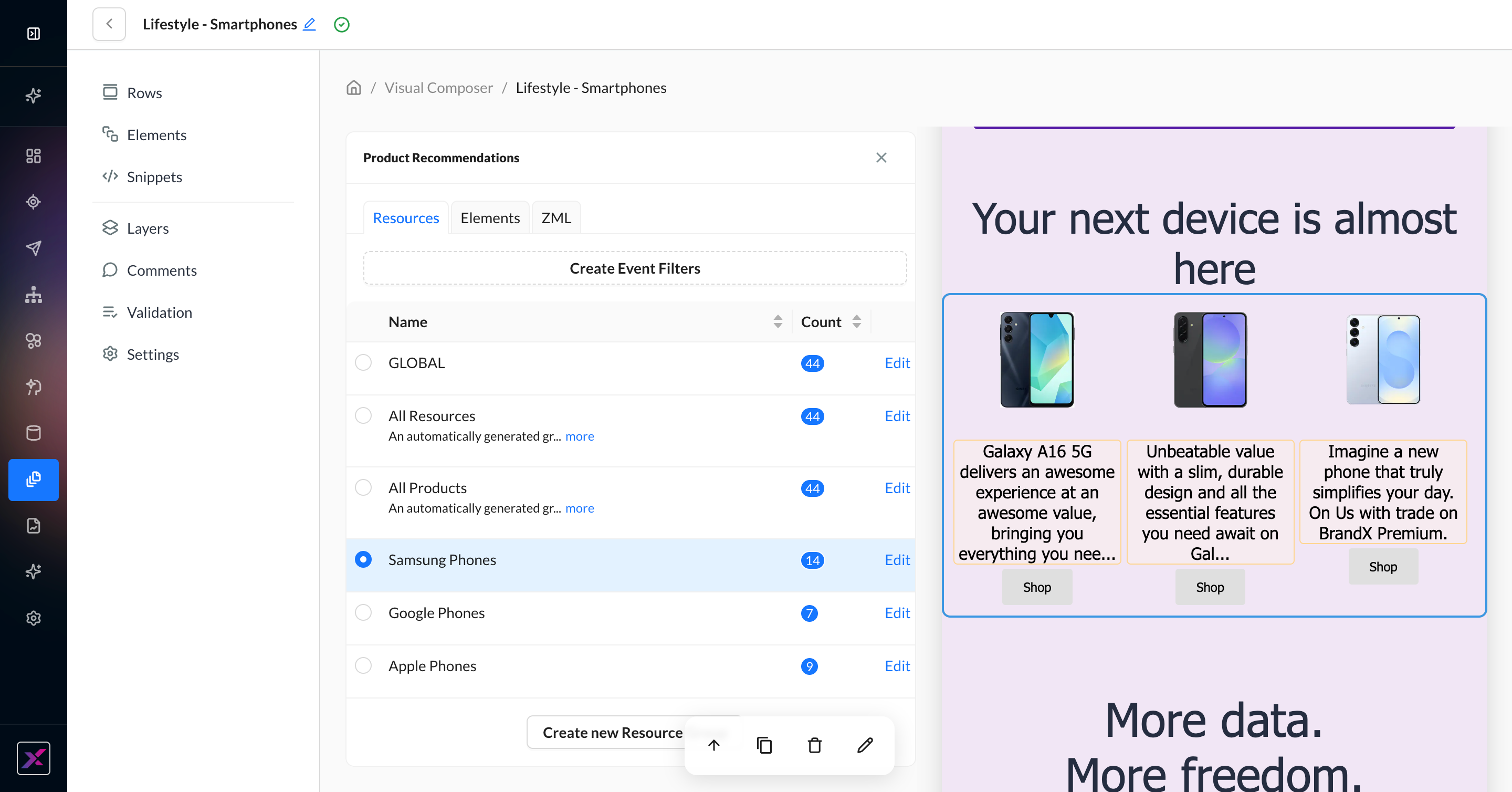Click the home breadcrumb icon
1512x792 pixels.
[x=354, y=88]
